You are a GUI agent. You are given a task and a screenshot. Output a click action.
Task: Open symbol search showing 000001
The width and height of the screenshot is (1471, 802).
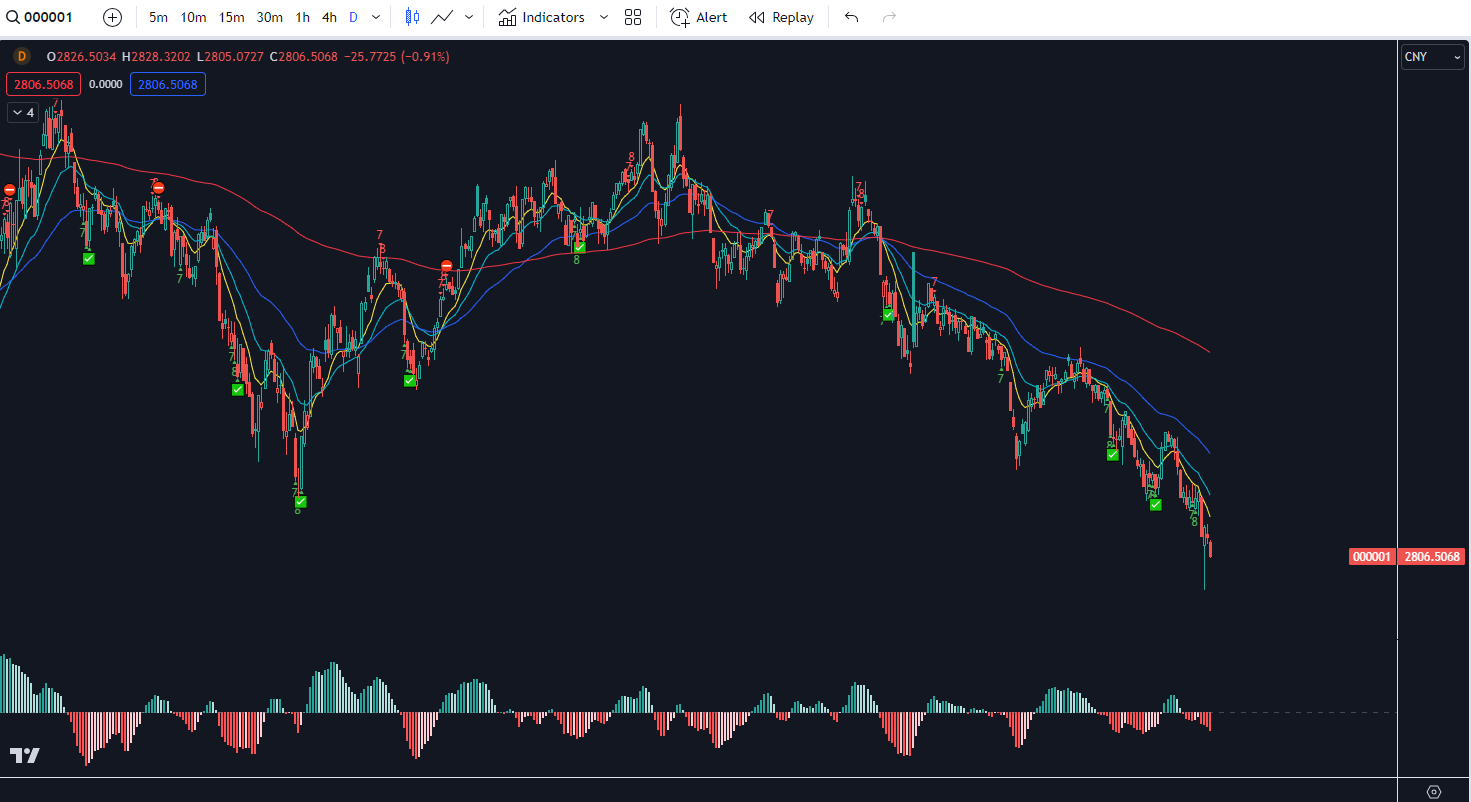pos(40,17)
